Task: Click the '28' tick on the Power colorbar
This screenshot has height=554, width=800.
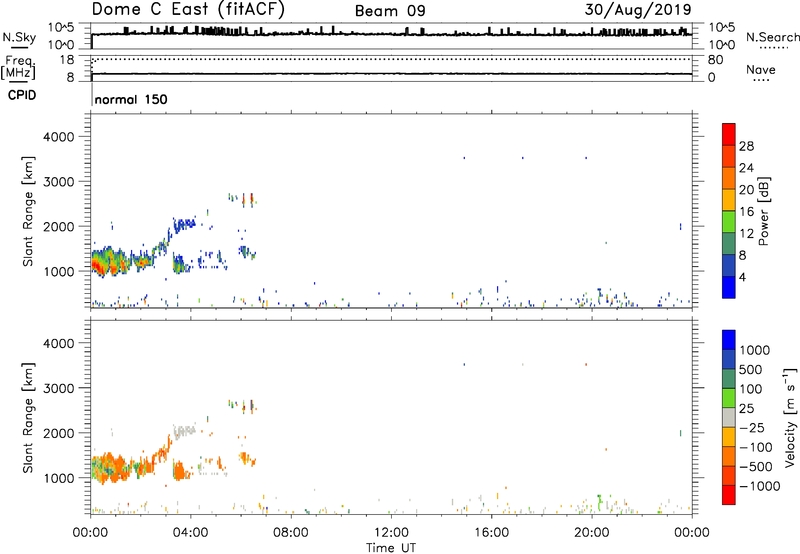Action: (746, 146)
